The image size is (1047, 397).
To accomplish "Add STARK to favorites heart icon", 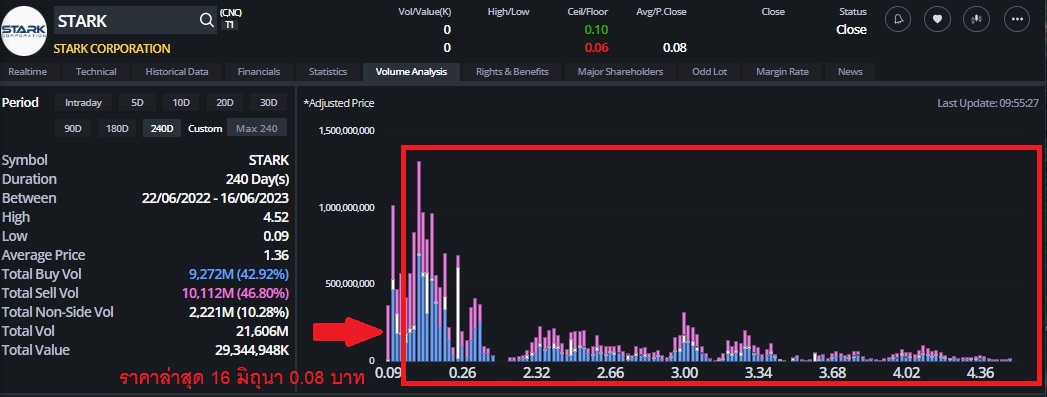I will point(937,19).
